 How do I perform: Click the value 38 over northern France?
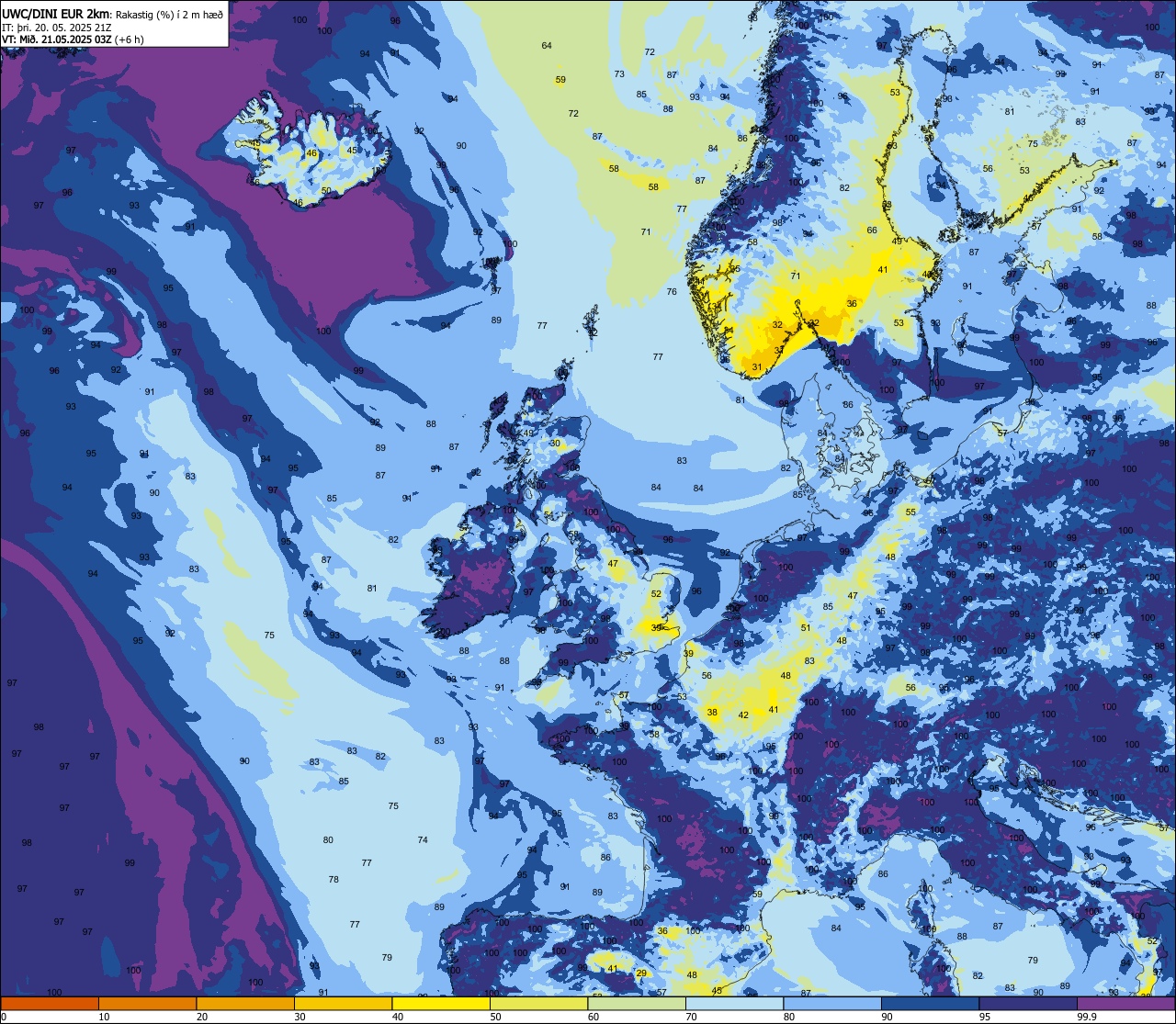tap(712, 712)
